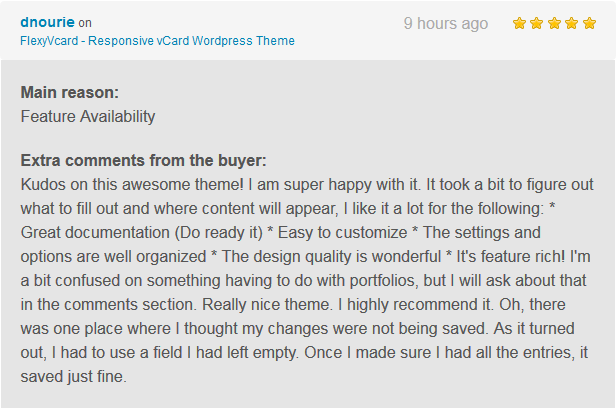Click the 'Easy to customize' phrase
This screenshot has height=408, width=616.
click(342, 232)
